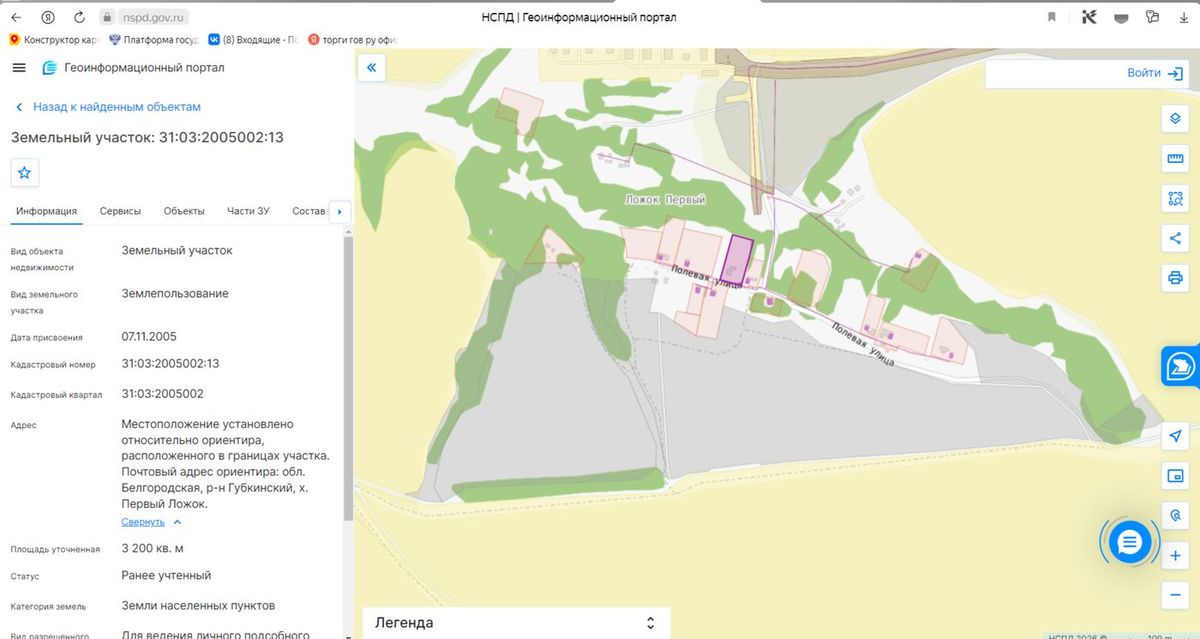Screen dimensions: 1200x639
Task: Open the торги гов ру bookmark
Action: (x=353, y=40)
